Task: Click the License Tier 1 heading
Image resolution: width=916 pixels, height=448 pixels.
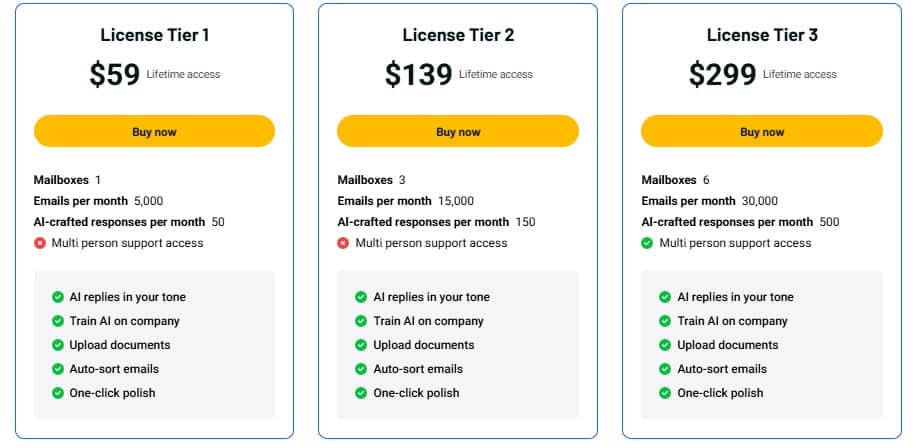Action: pos(154,35)
